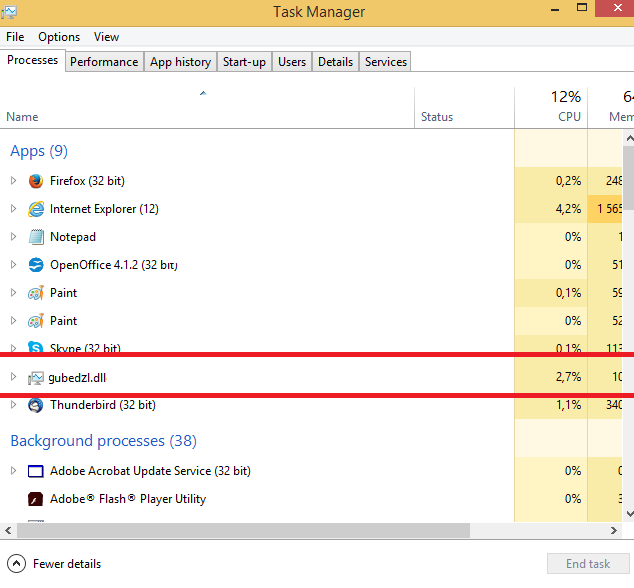Click the Task Manager title bar icon
This screenshot has height=588, width=634.
8,12
